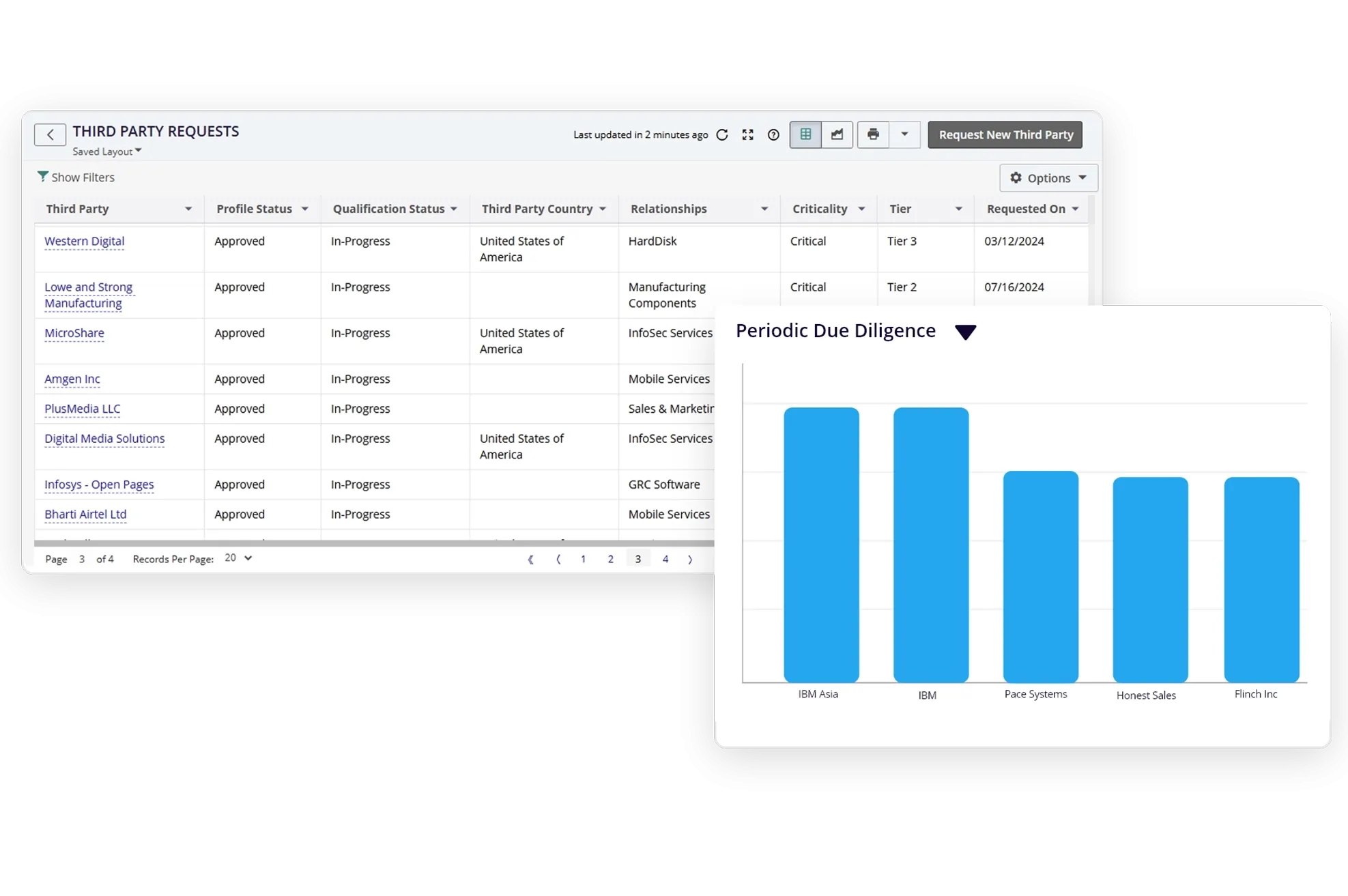Click the print icon

pos(873,134)
